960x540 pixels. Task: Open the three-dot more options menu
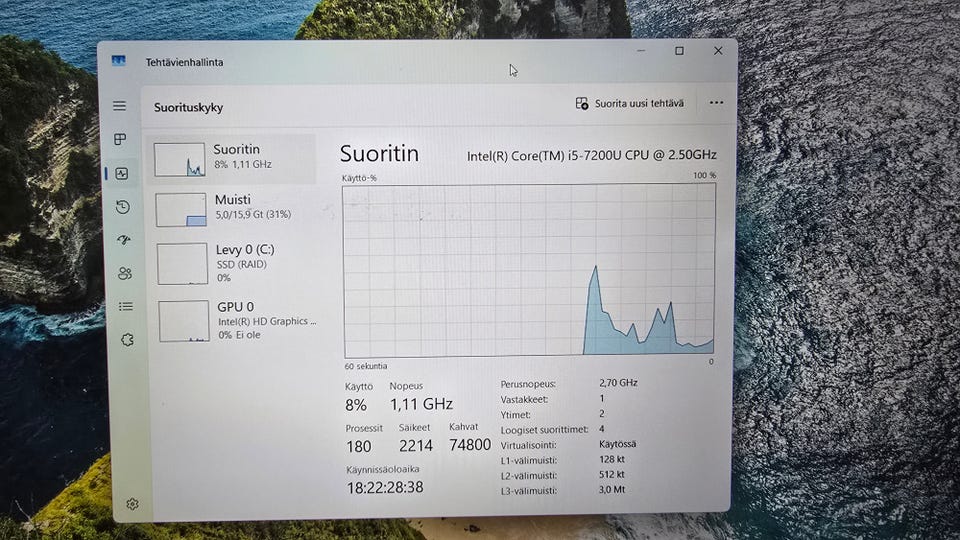click(716, 103)
